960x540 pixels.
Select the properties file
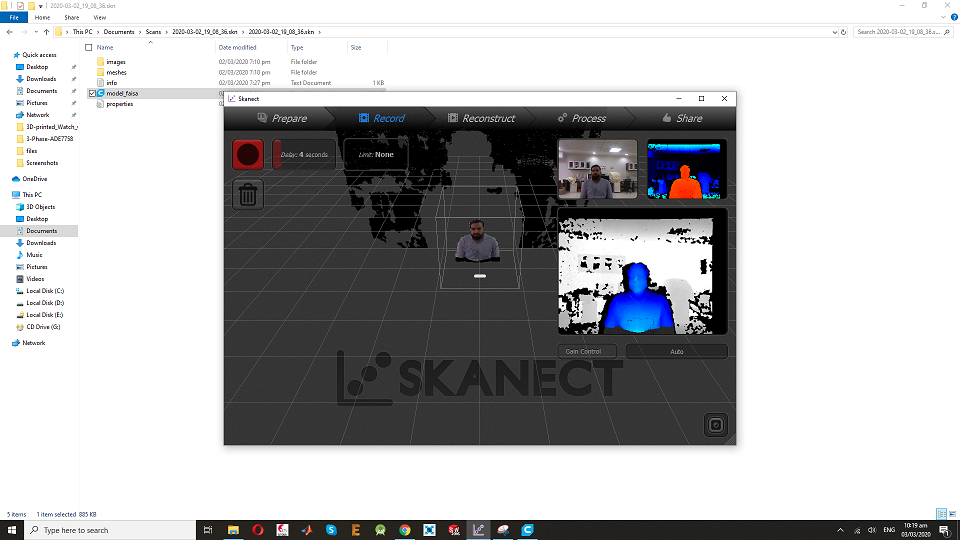click(119, 104)
